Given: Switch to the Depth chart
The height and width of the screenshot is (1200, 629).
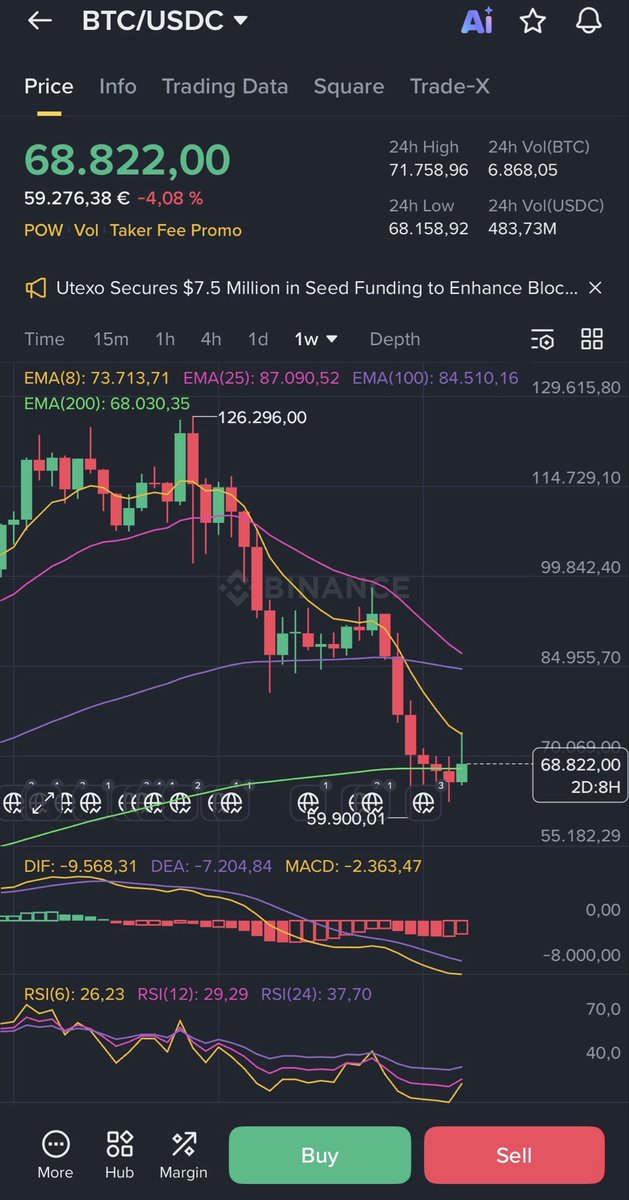Looking at the screenshot, I should tap(395, 339).
